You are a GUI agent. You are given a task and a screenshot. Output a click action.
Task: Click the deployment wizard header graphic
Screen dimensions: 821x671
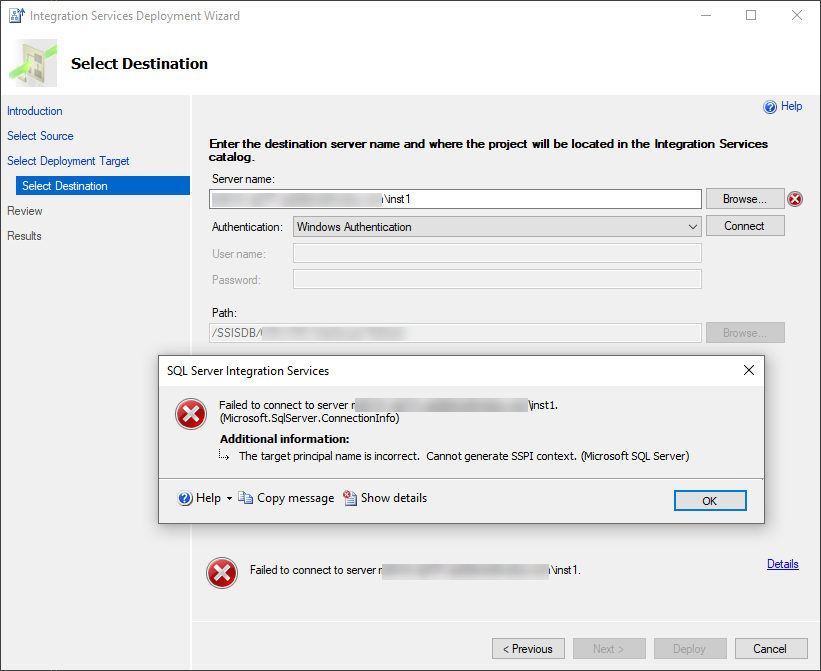tap(33, 63)
